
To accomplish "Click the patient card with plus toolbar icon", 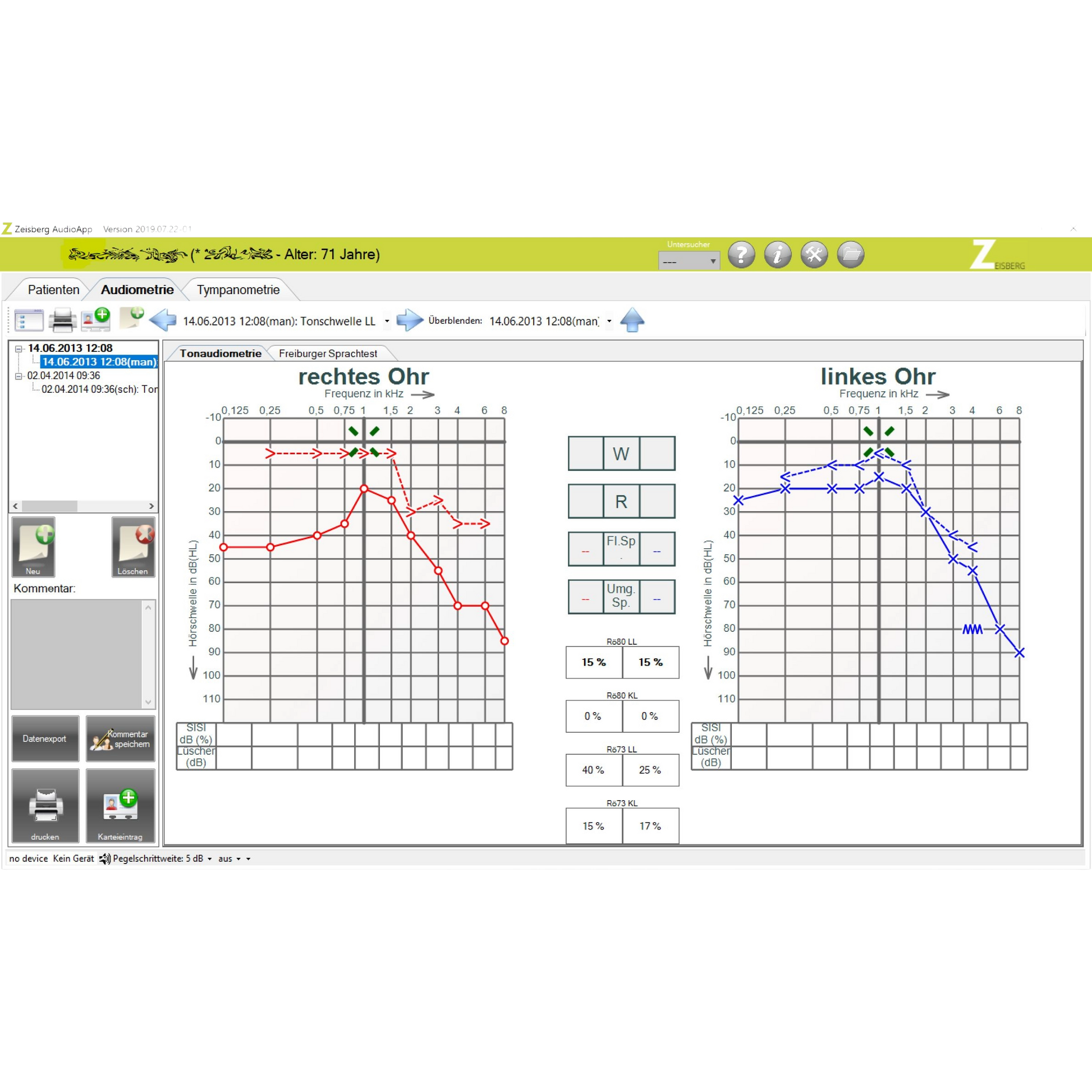I will point(95,319).
